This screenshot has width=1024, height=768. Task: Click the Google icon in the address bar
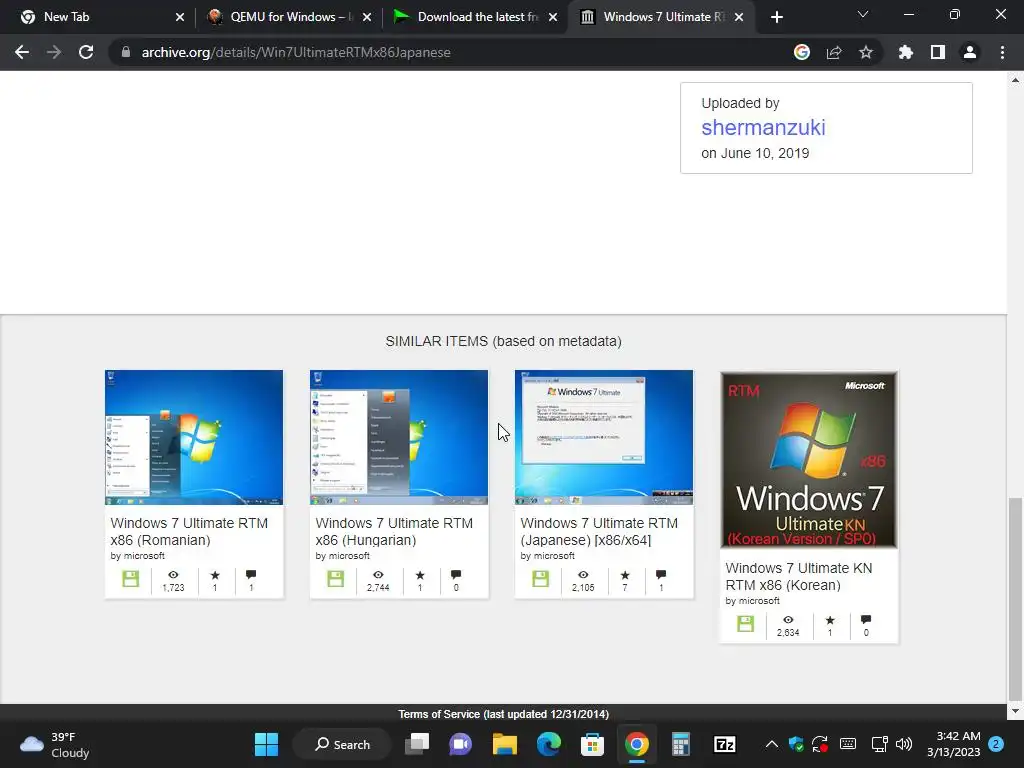802,52
